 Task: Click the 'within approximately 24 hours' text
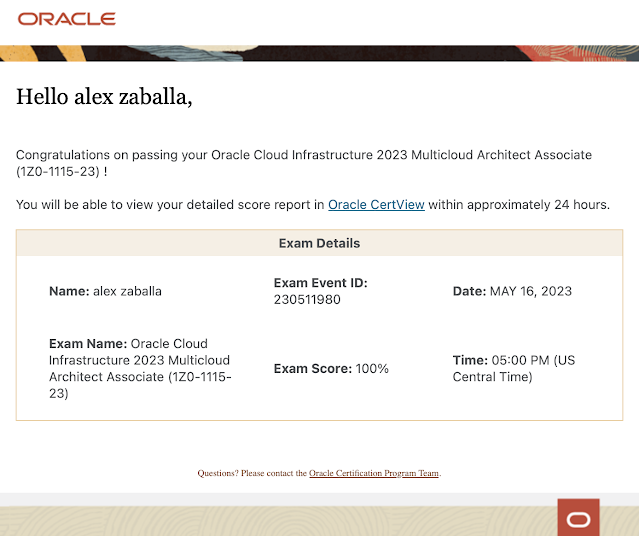(x=518, y=205)
